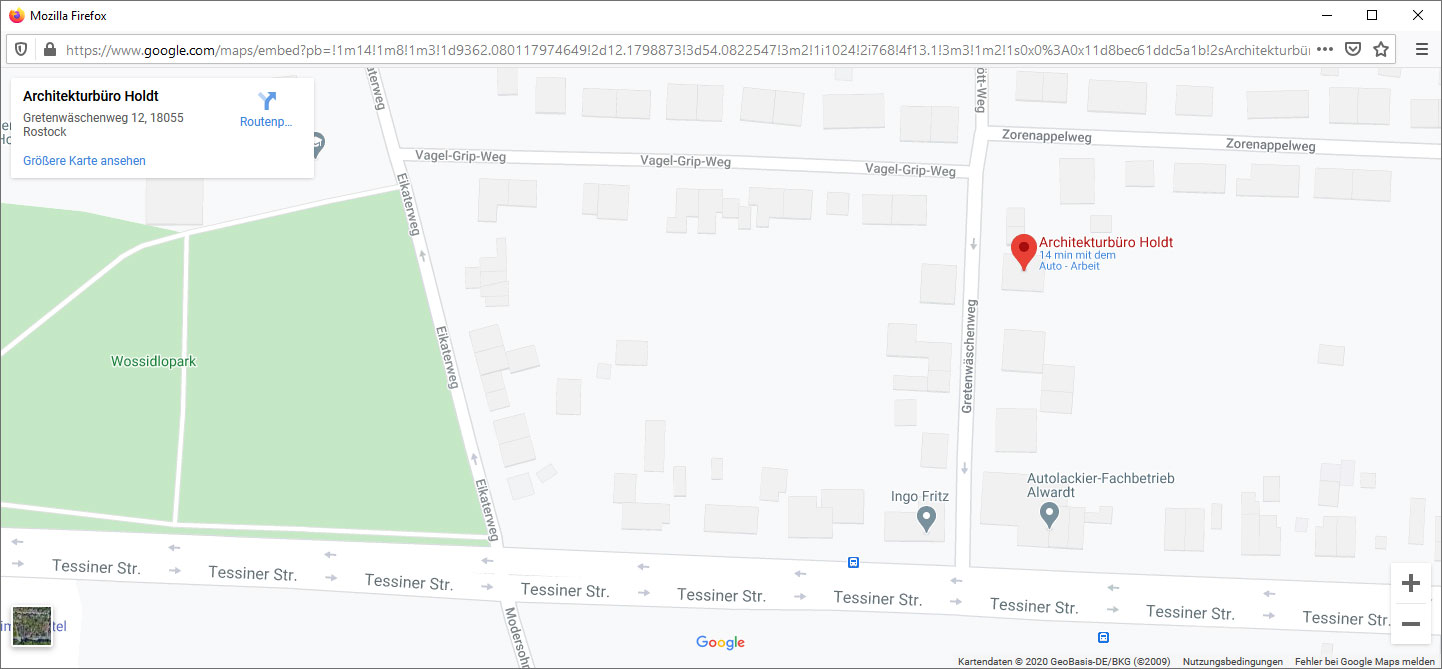This screenshot has width=1442, height=669.
Task: Click 'Fehler bei Google Maps melden' link
Action: coord(1364,662)
